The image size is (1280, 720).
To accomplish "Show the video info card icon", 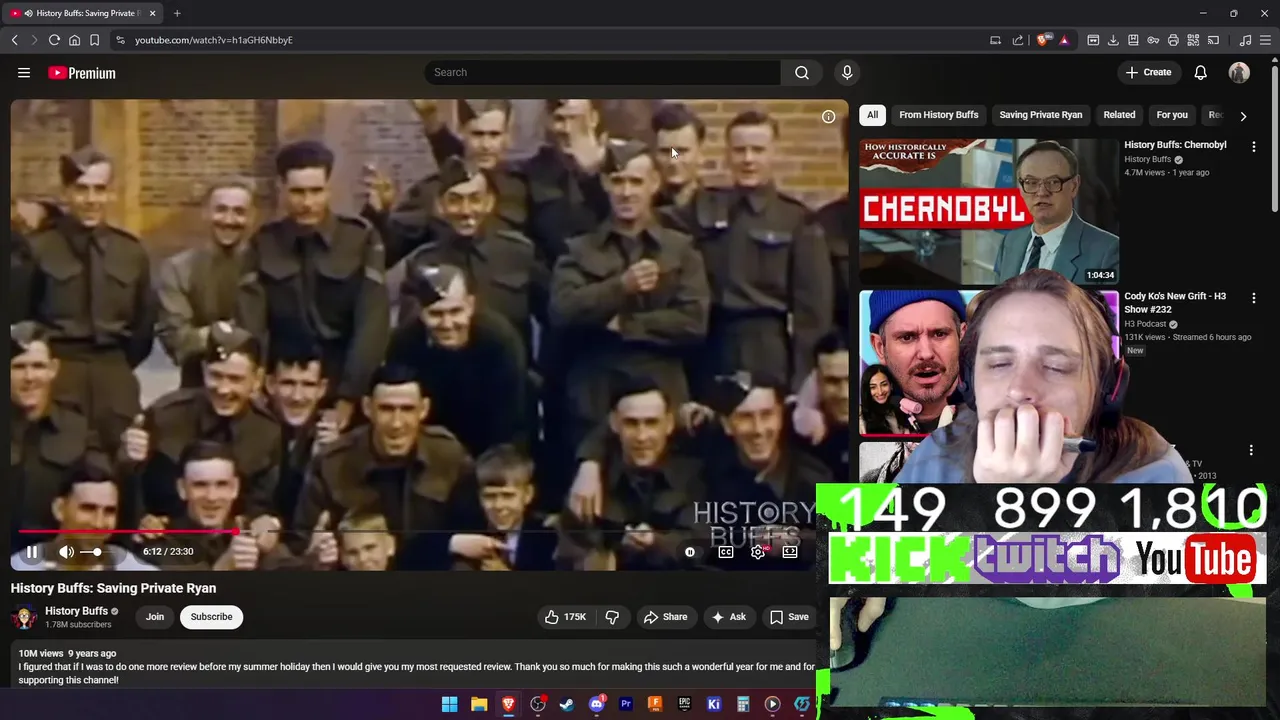I will (x=828, y=117).
